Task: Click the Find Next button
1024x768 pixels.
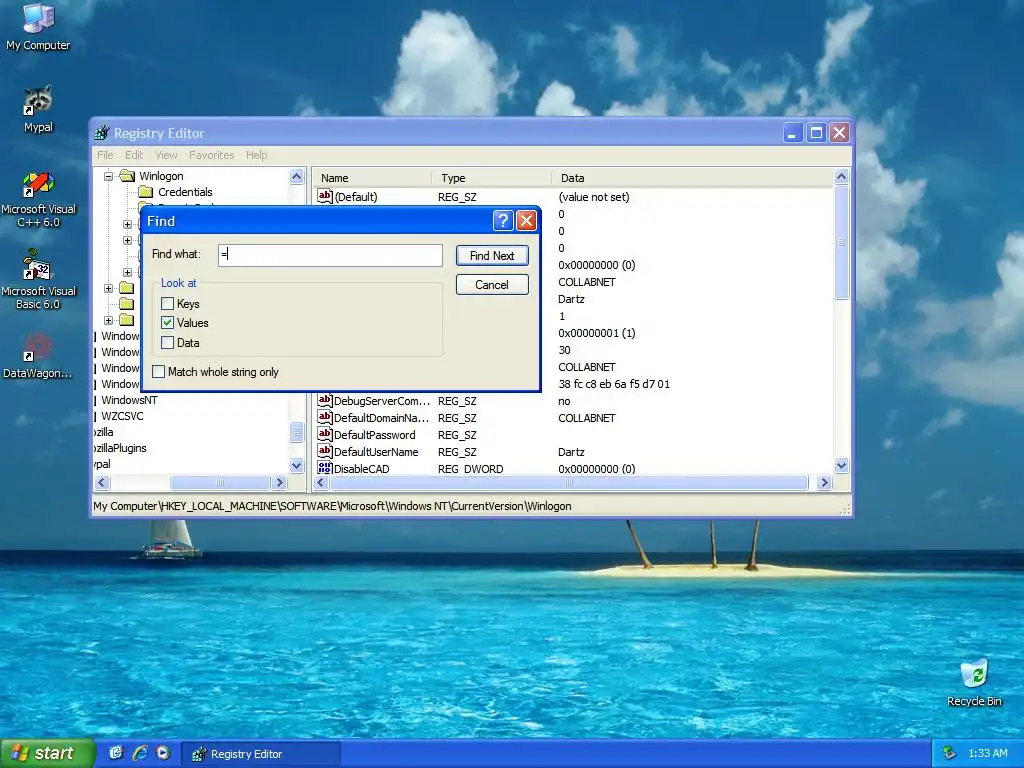Action: tap(492, 255)
